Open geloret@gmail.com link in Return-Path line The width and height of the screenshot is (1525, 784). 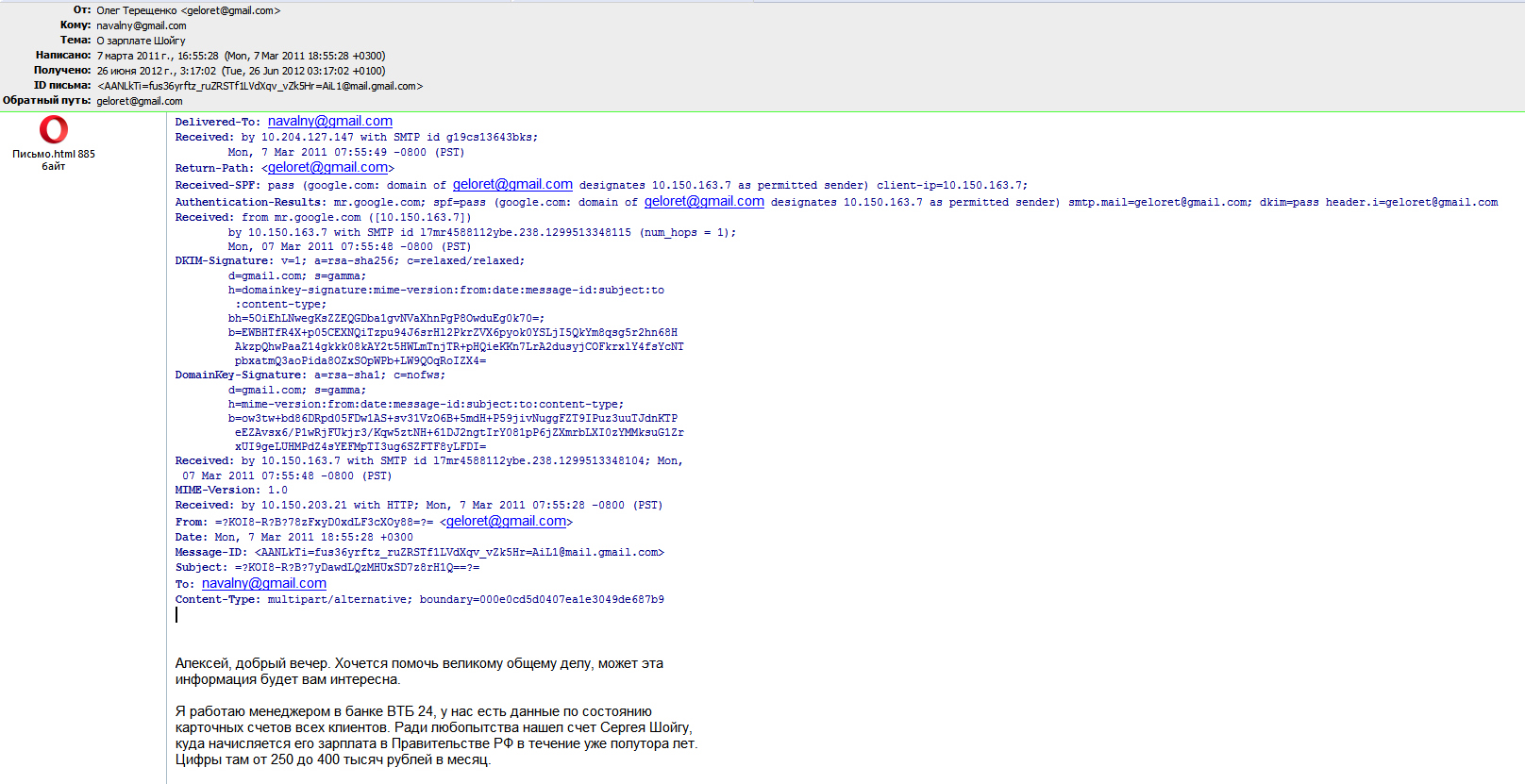click(x=327, y=167)
